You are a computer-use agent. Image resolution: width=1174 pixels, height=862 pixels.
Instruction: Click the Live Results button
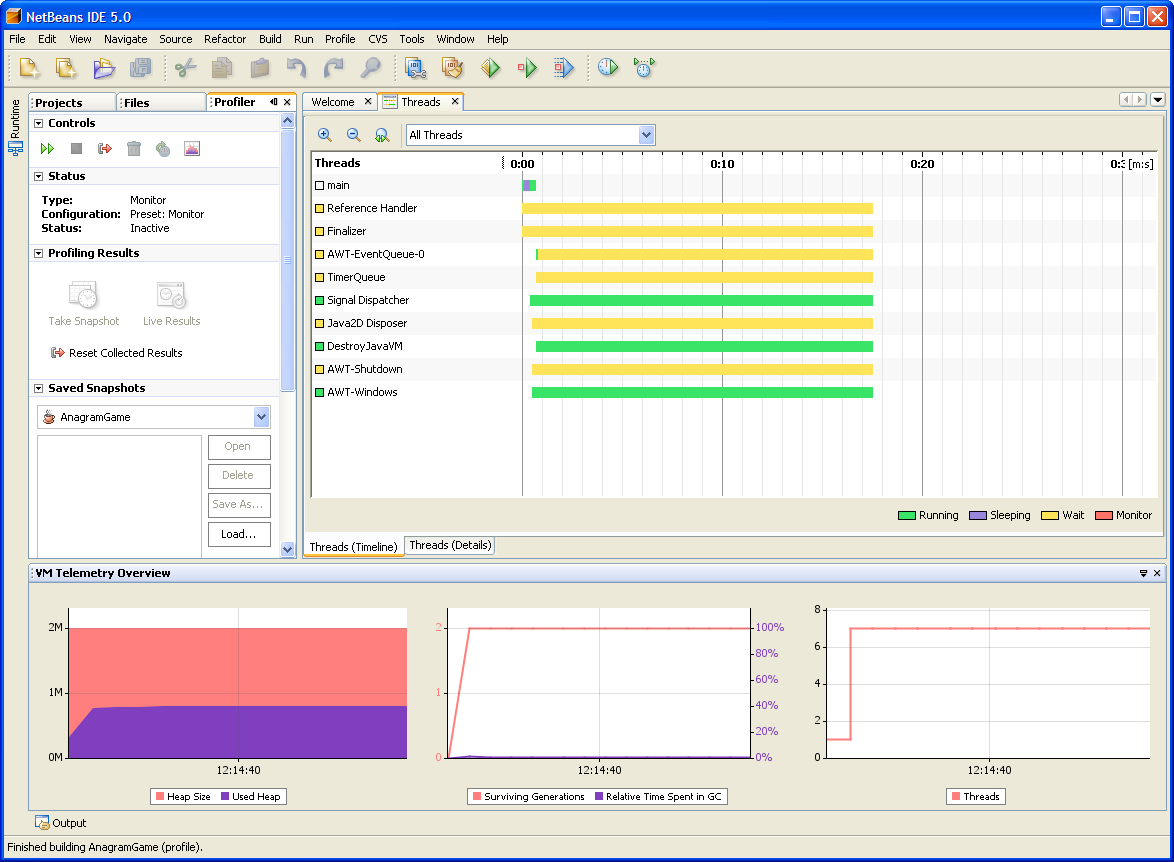[x=171, y=303]
